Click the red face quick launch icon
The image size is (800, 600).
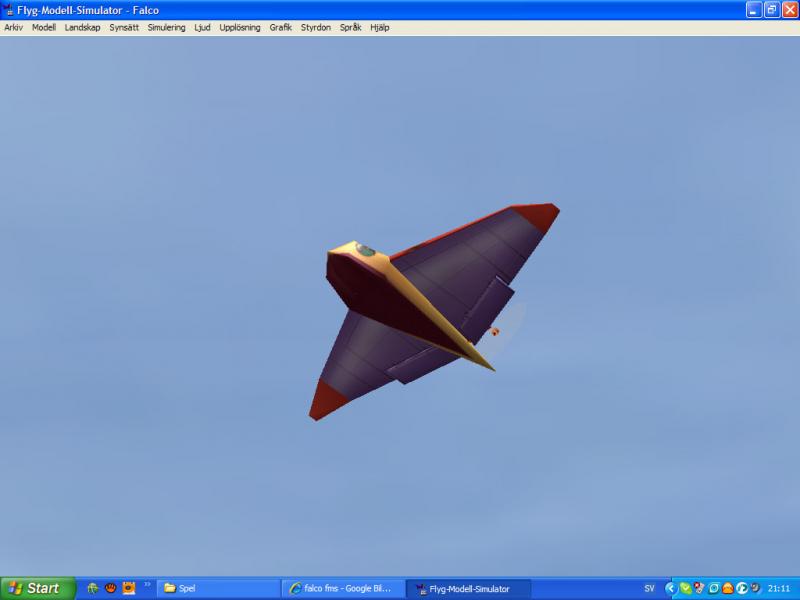click(x=111, y=588)
